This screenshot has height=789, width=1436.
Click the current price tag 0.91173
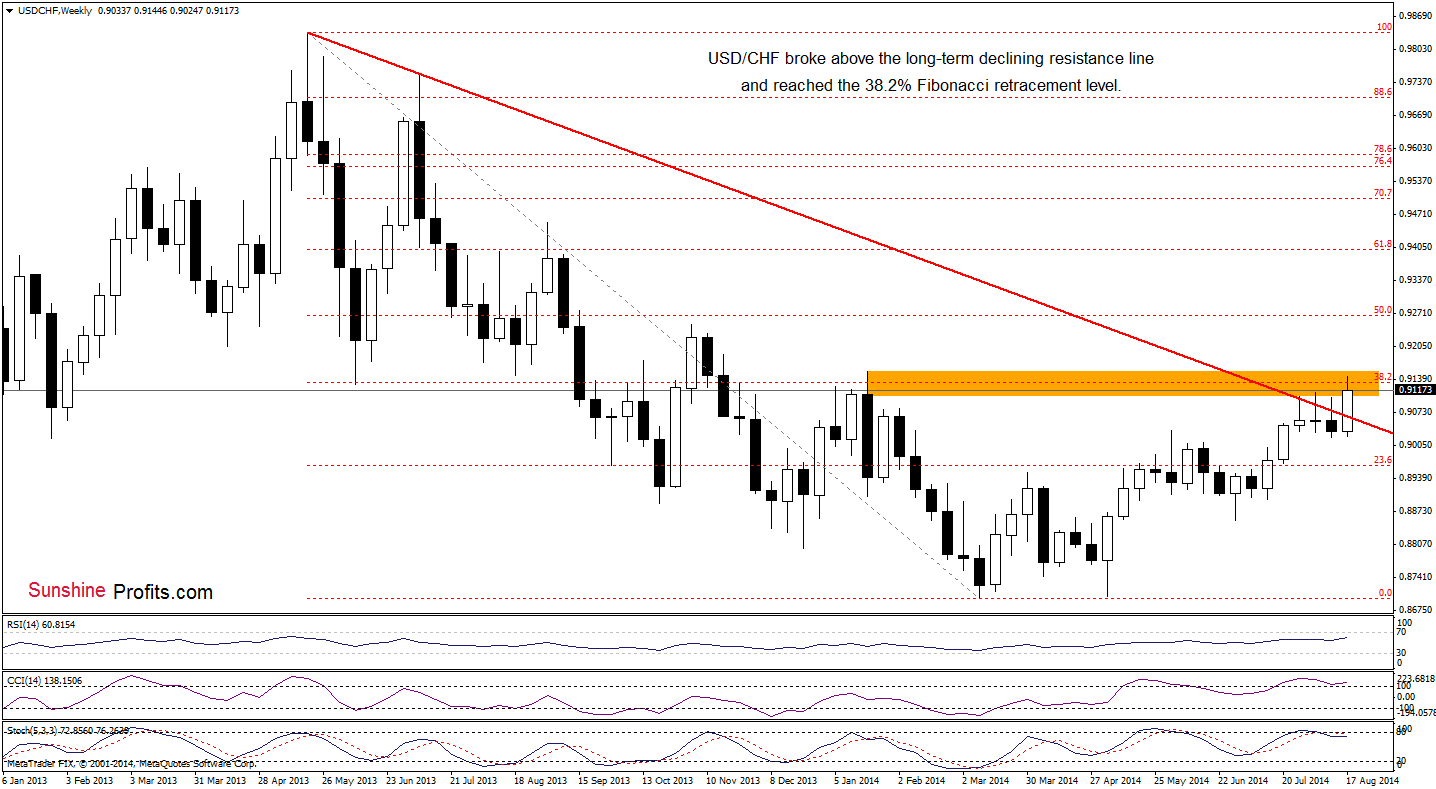coord(1416,390)
